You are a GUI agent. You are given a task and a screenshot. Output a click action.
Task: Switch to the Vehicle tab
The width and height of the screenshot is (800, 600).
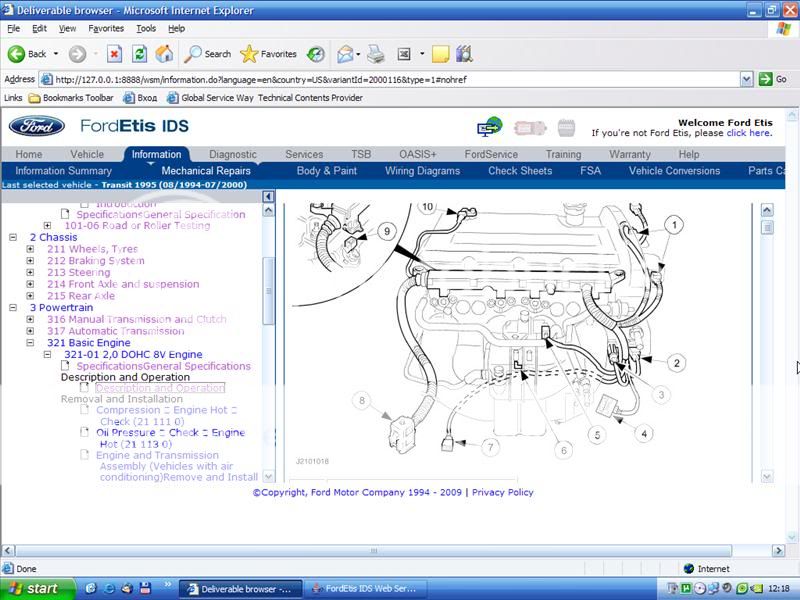(87, 154)
